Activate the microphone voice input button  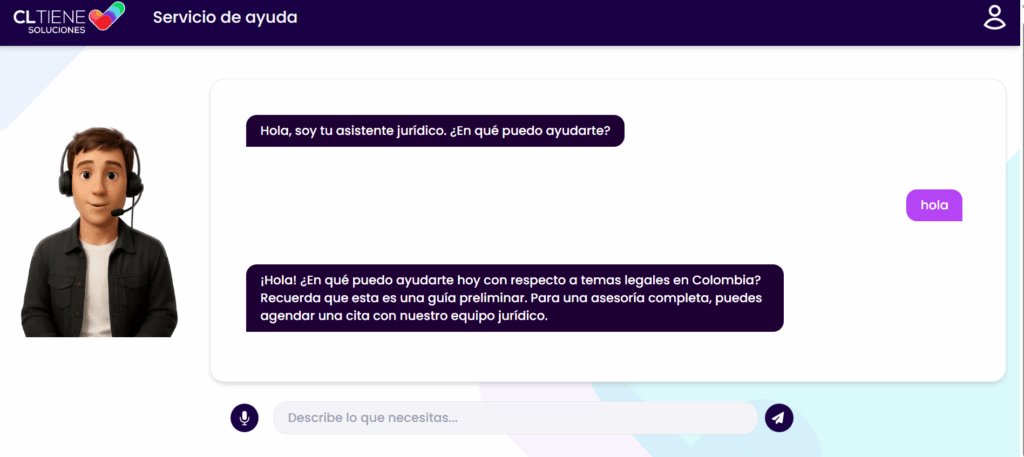(x=244, y=418)
